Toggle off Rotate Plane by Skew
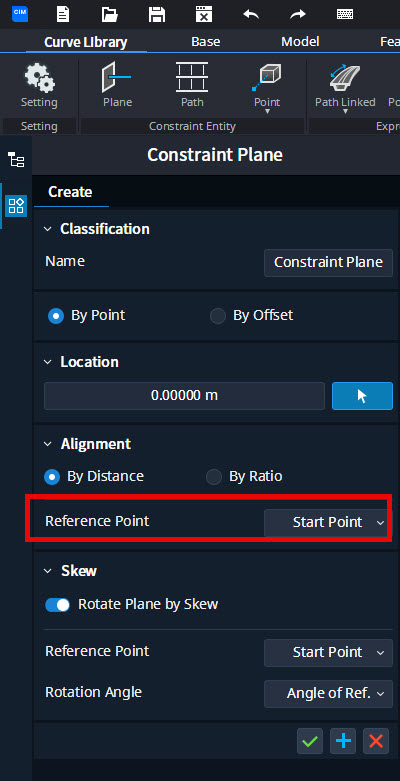400x781 pixels. (x=57, y=604)
